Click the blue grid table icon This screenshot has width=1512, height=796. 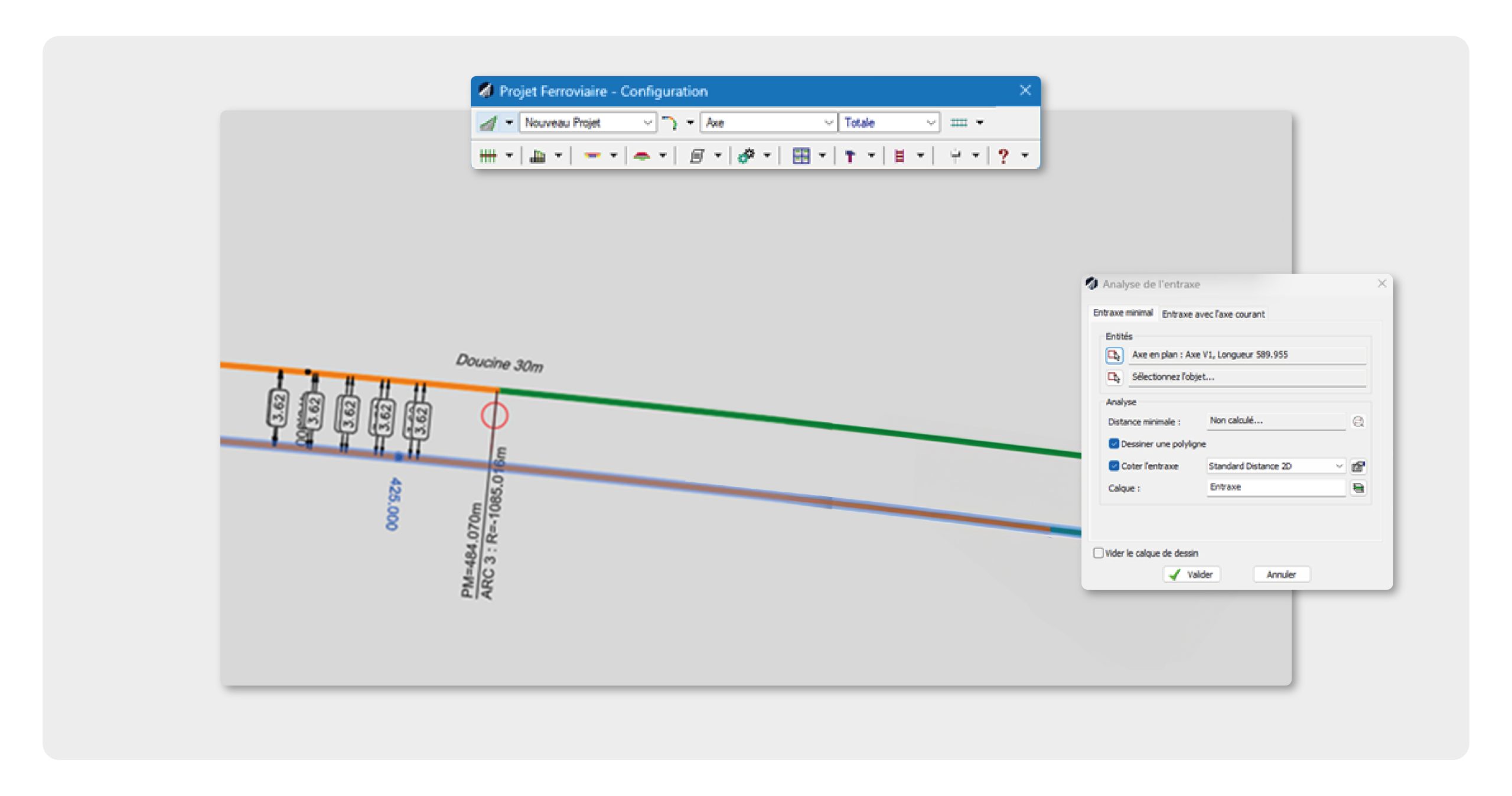[x=800, y=156]
